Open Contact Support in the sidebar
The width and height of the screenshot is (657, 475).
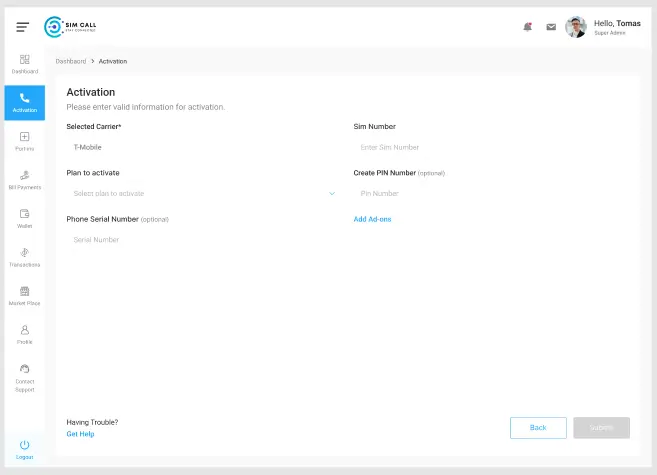(x=25, y=377)
